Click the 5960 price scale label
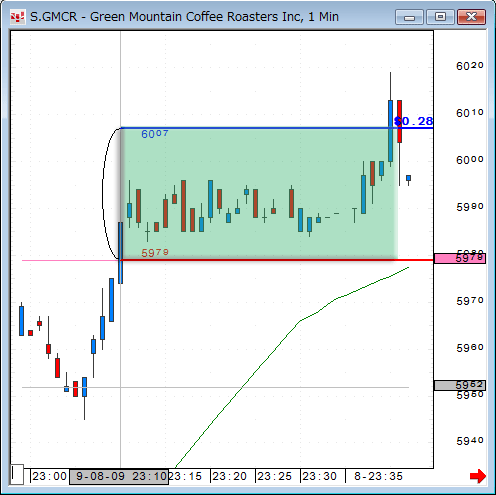This screenshot has height=495, width=496. (x=470, y=348)
